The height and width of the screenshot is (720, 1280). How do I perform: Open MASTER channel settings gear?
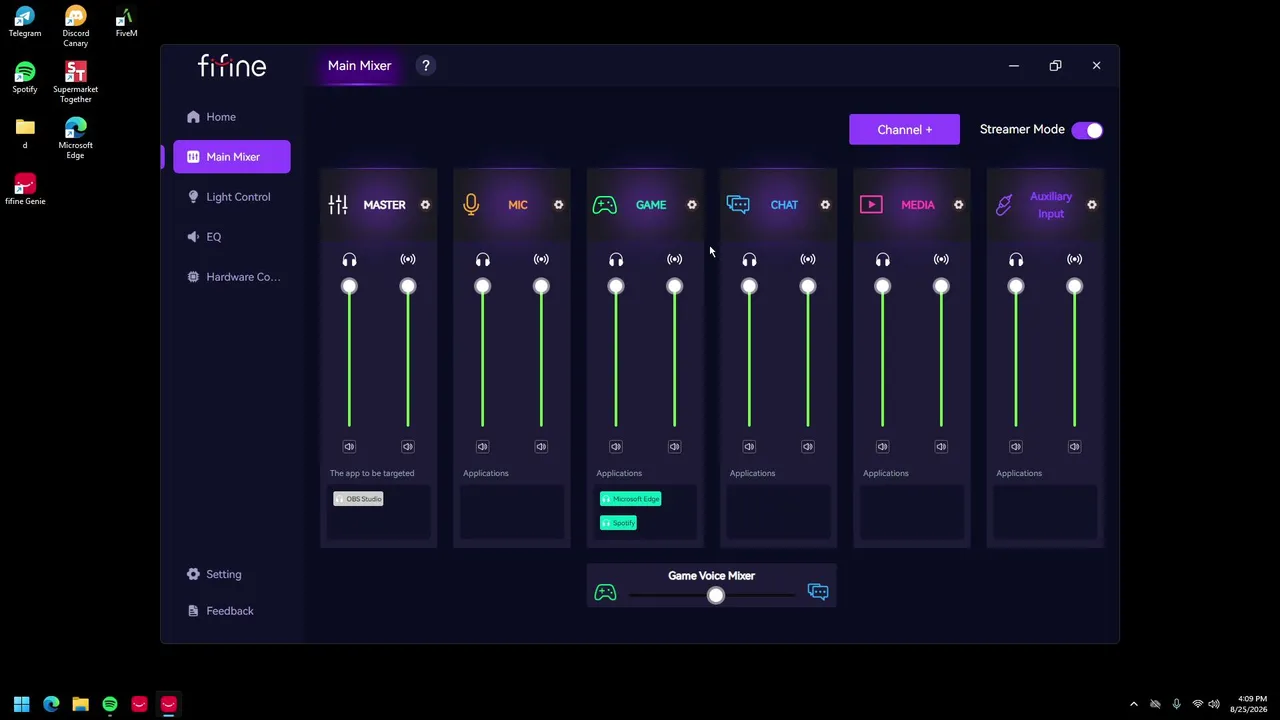pyautogui.click(x=425, y=205)
